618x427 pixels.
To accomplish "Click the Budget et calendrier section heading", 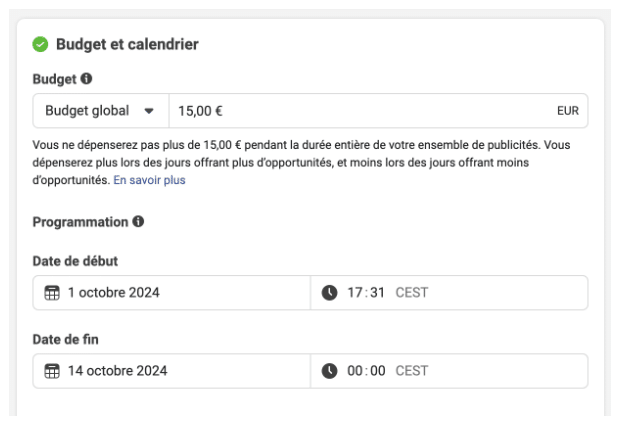I will (x=127, y=44).
